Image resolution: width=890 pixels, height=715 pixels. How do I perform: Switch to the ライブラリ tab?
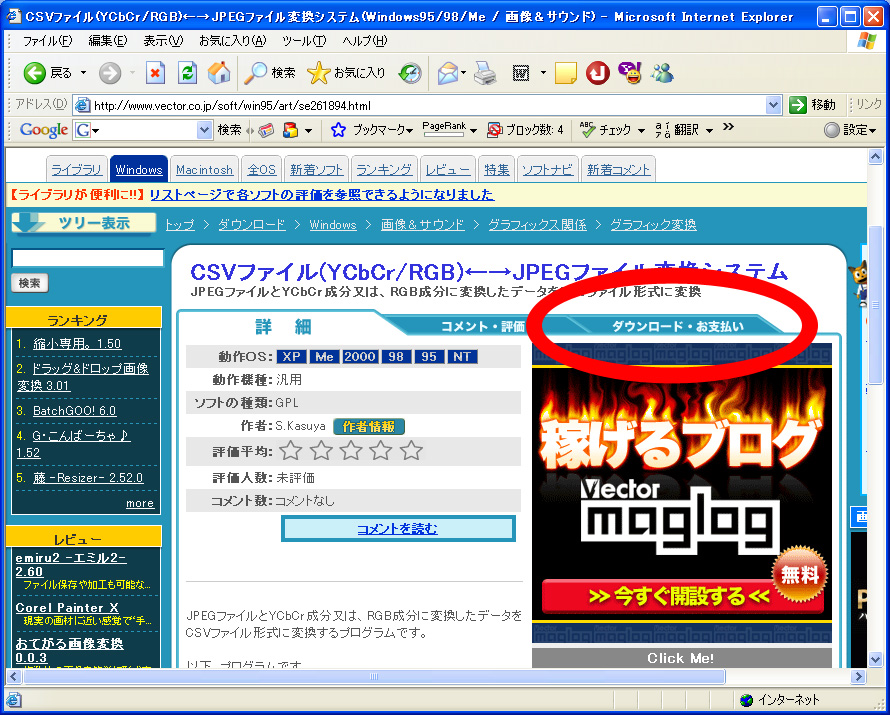click(x=77, y=170)
